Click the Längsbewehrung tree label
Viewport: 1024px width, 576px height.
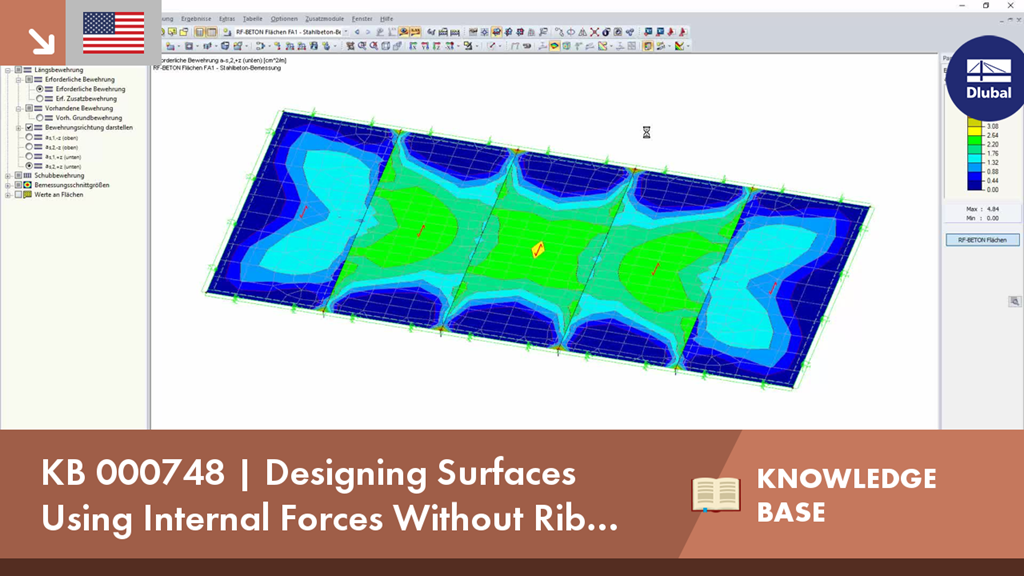coord(59,70)
